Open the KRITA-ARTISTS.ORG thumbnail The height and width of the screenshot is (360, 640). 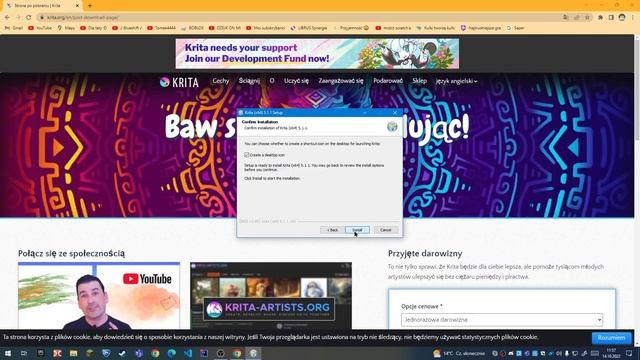pyautogui.click(x=271, y=296)
